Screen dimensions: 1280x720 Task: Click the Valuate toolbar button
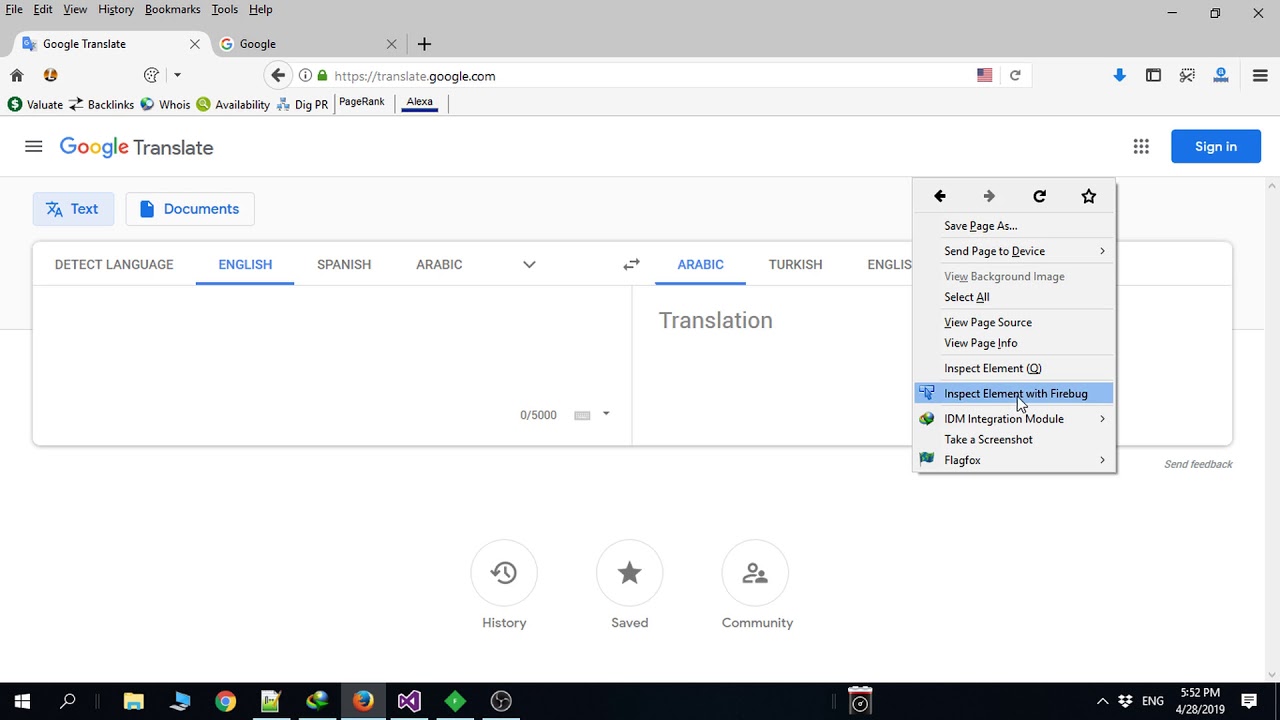point(35,104)
